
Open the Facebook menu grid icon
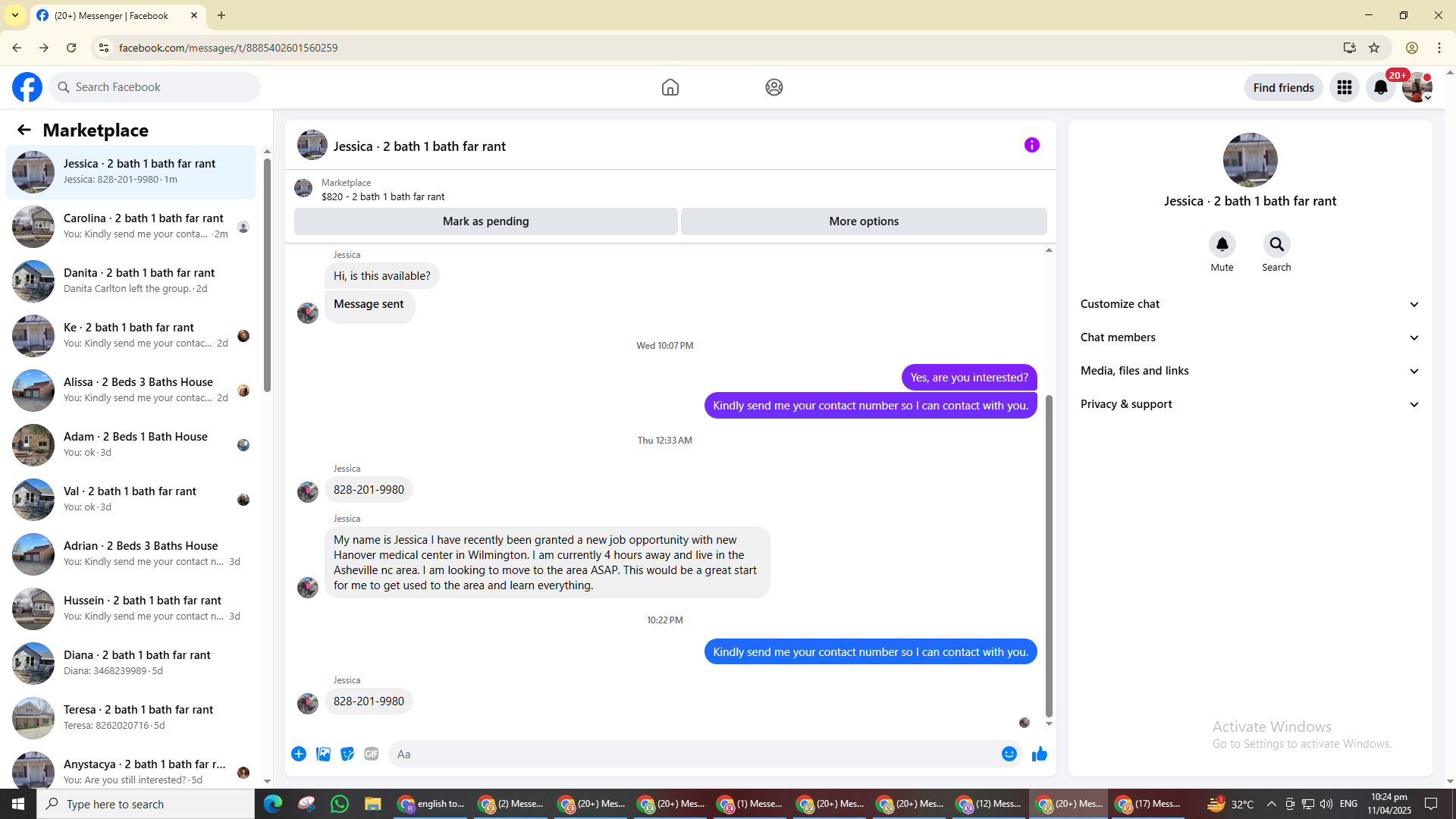[1345, 87]
